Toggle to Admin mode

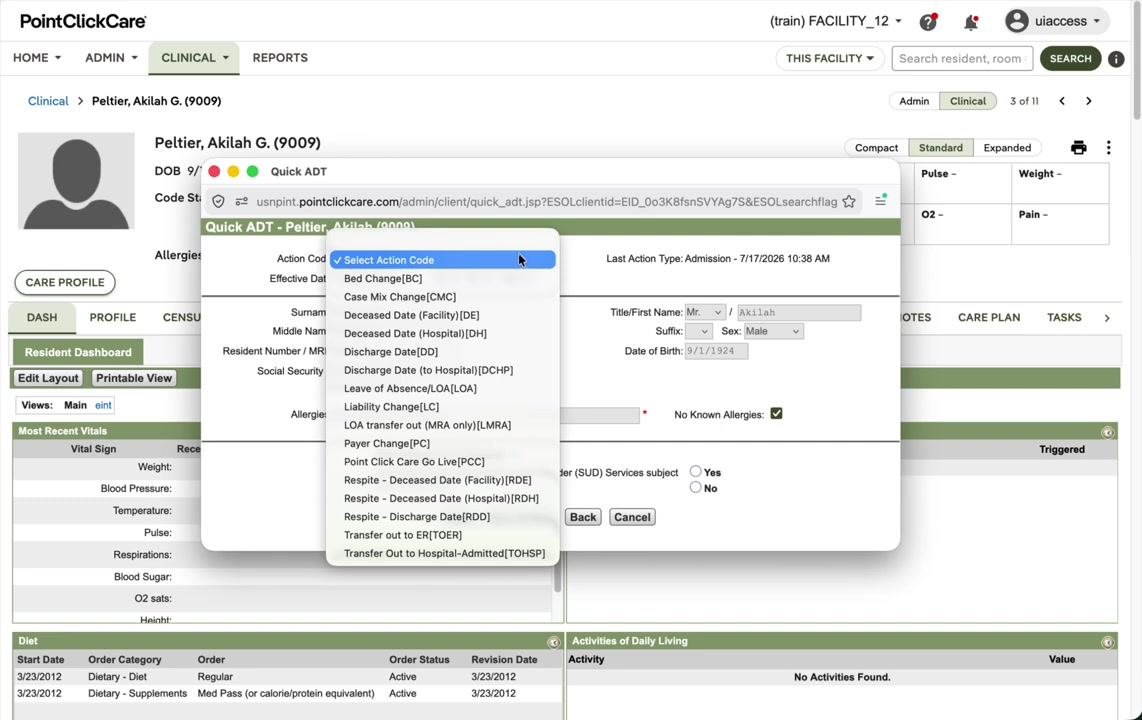914,101
